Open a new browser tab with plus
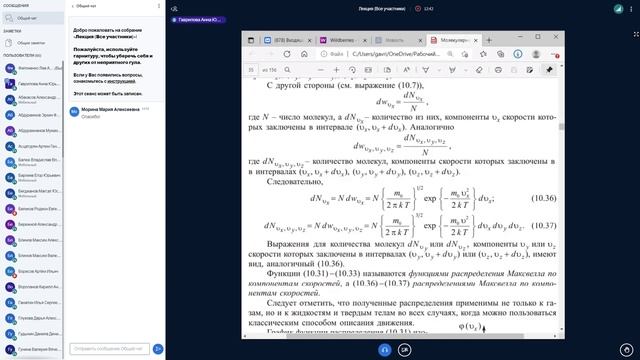Image resolution: width=640 pixels, height=360 pixels. pyautogui.click(x=489, y=40)
